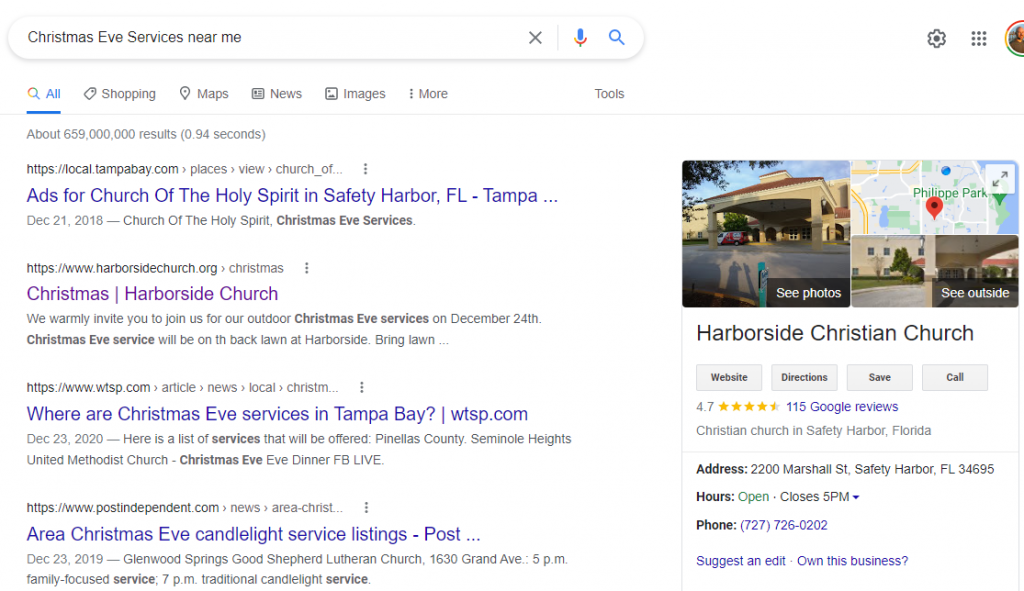Screen dimensions: 1024x591
Task: Open options menu for postindependent.com result
Action: (x=366, y=507)
